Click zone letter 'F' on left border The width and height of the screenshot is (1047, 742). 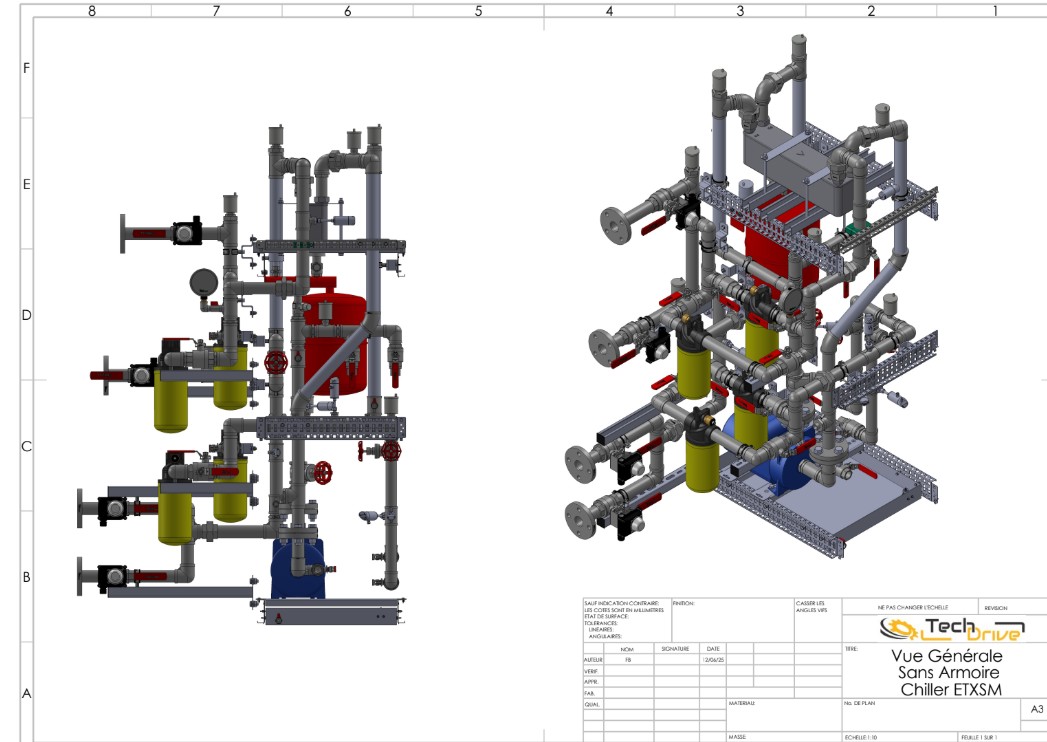pyautogui.click(x=27, y=68)
